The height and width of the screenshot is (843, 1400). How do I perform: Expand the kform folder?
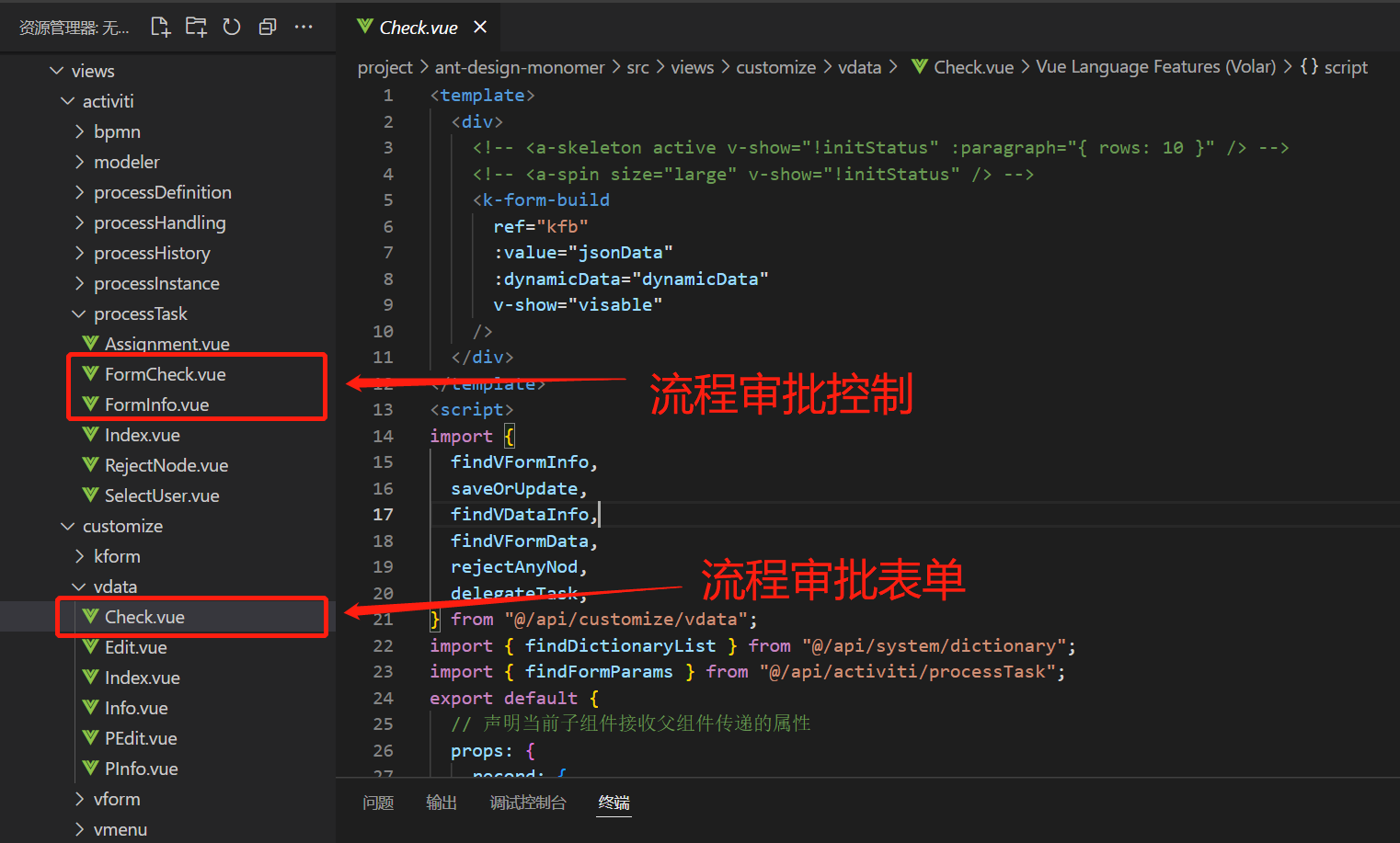[79, 556]
